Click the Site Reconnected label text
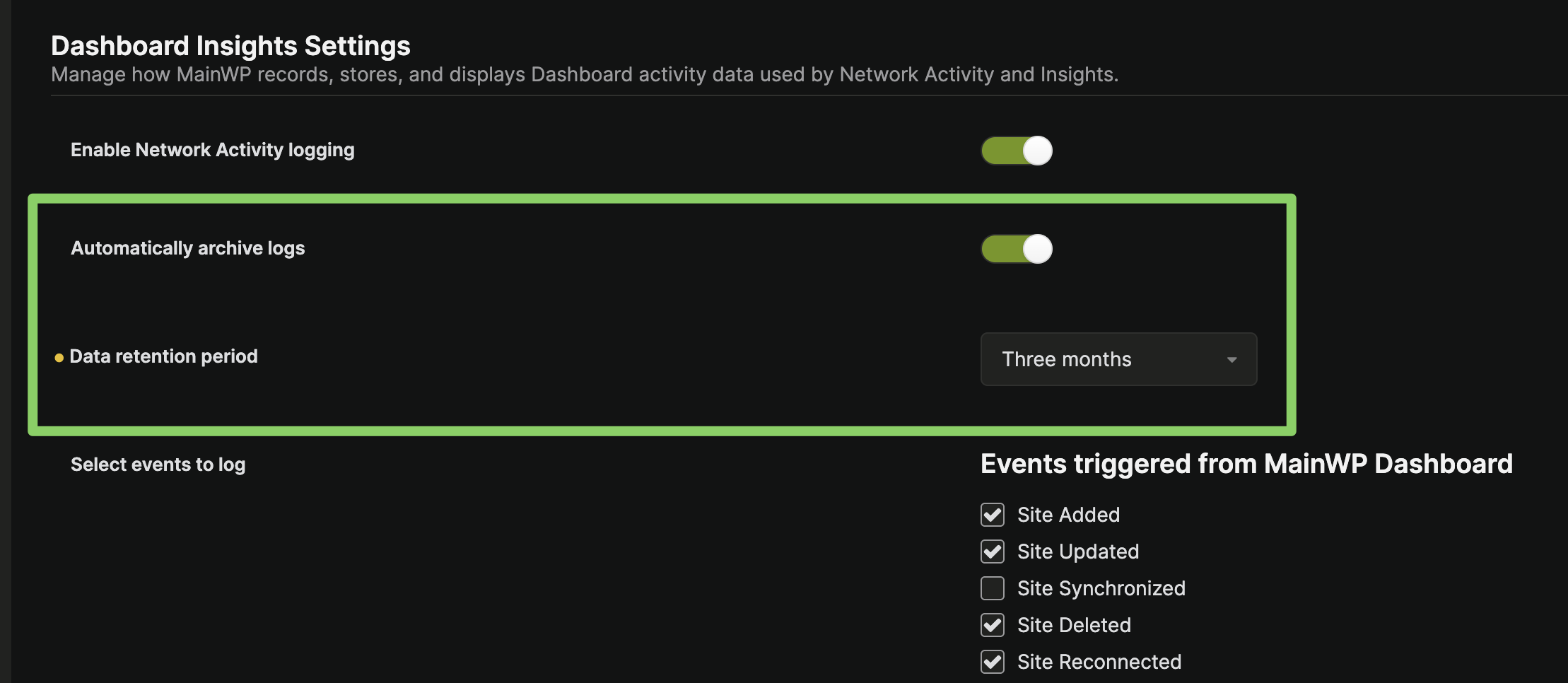Screen dimensions: 1568x683 1099,662
